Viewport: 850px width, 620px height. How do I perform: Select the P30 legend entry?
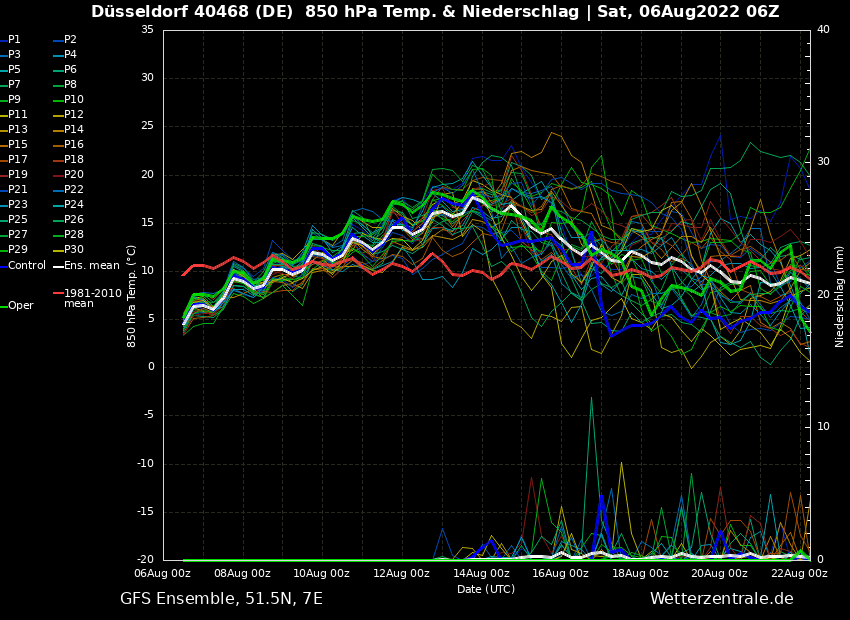tap(73, 250)
